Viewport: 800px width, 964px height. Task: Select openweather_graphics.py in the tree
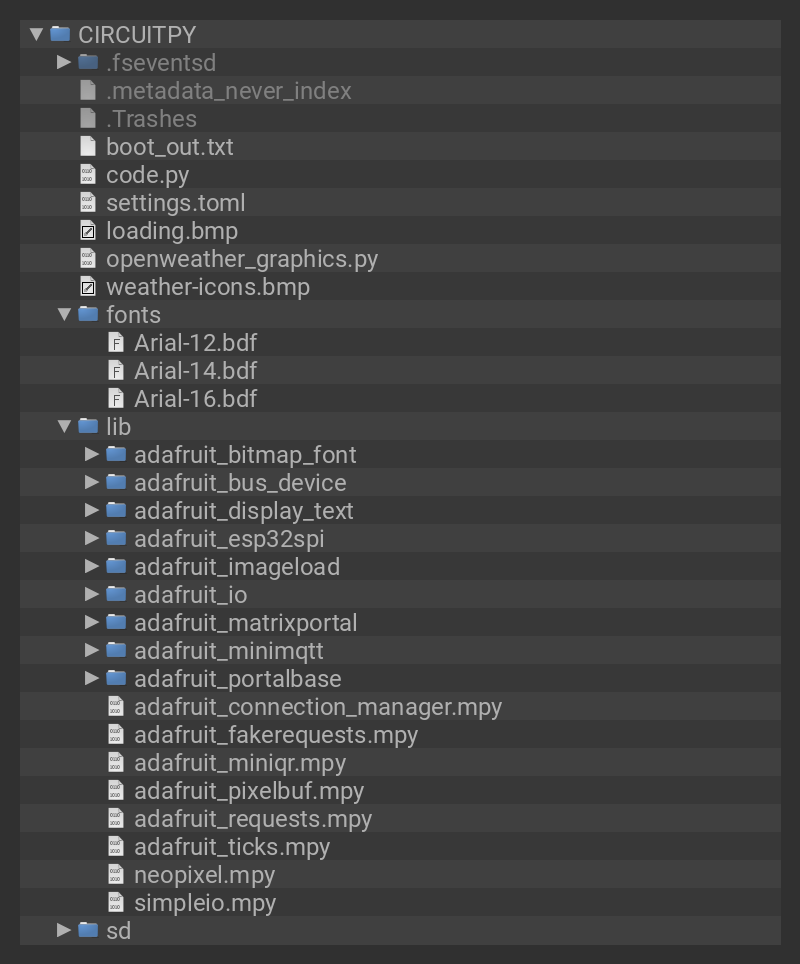241,259
